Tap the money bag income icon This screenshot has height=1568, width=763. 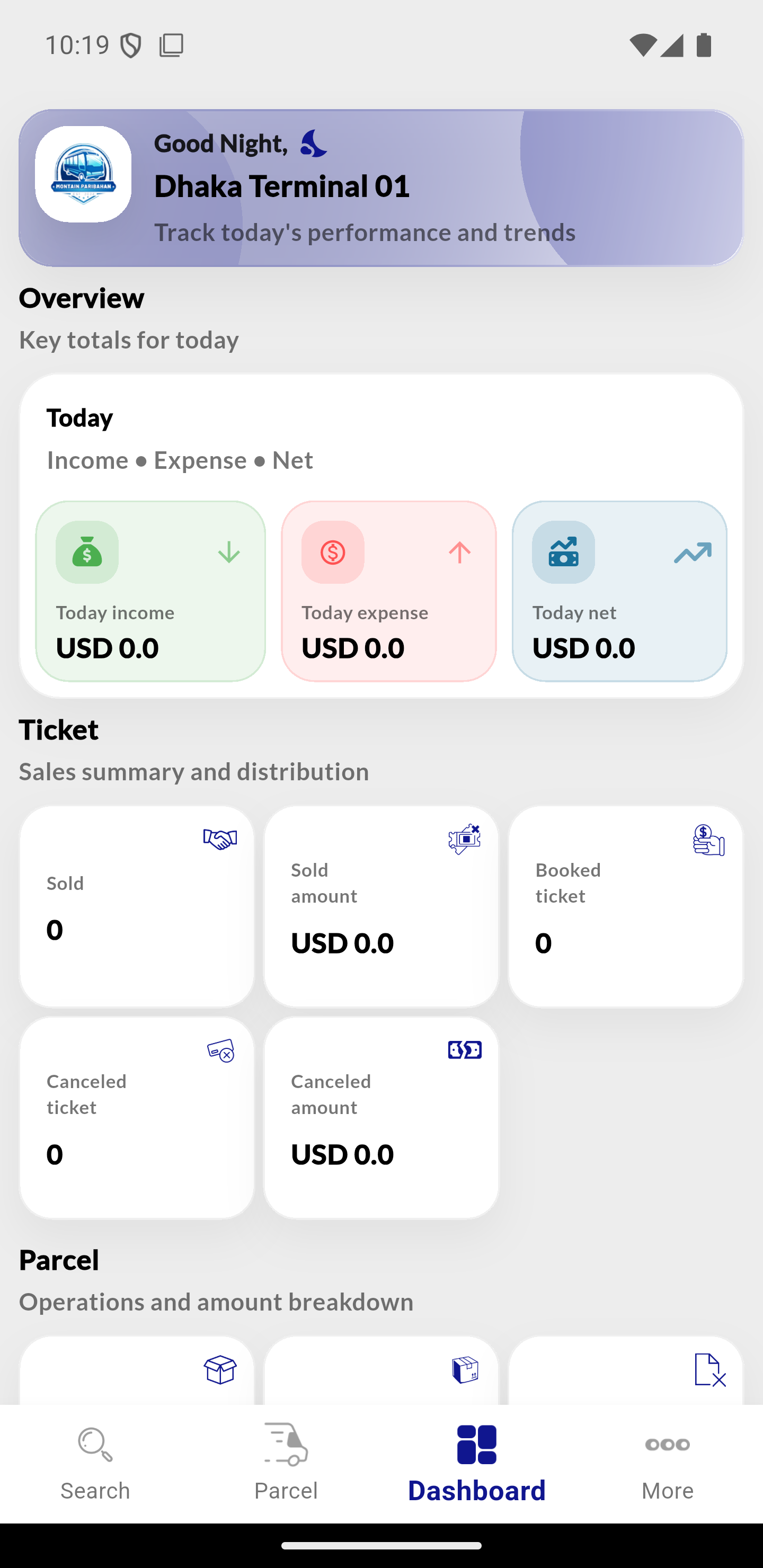[87, 552]
